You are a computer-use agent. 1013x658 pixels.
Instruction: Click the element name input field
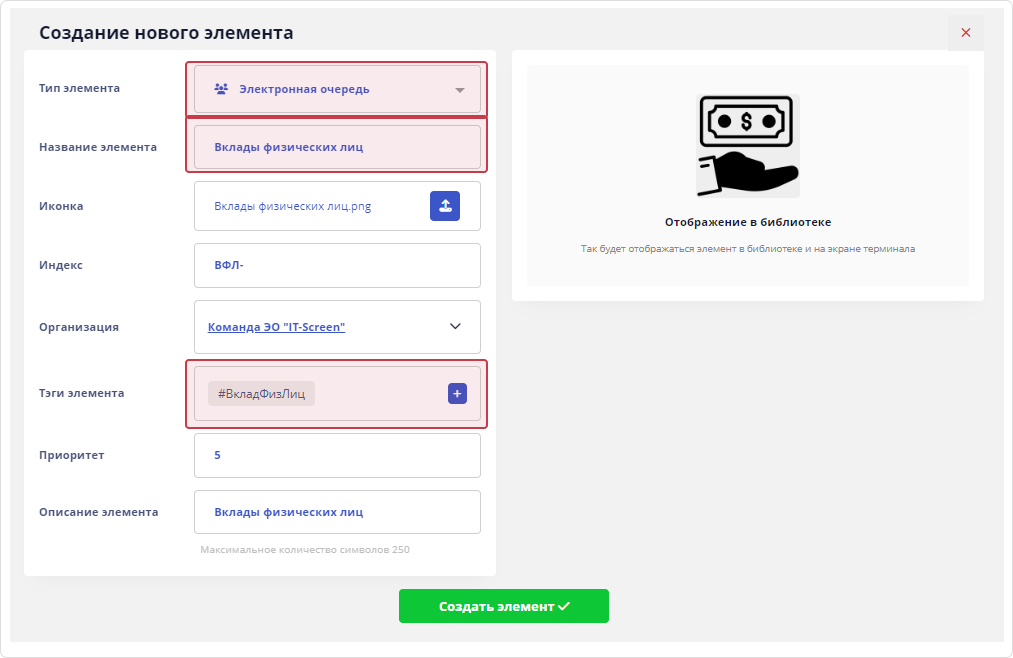[336, 147]
